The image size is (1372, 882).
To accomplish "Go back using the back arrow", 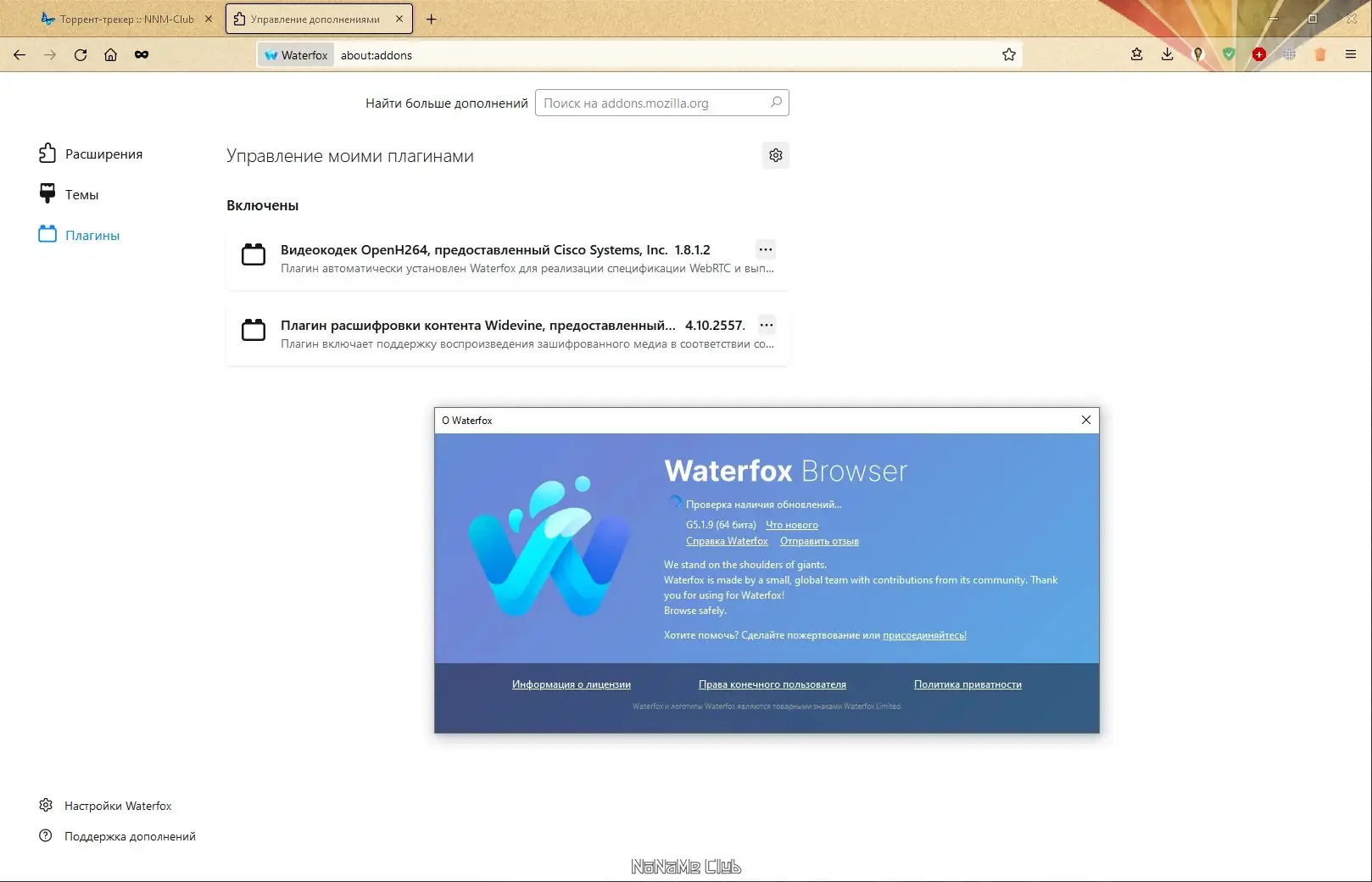I will coord(20,55).
